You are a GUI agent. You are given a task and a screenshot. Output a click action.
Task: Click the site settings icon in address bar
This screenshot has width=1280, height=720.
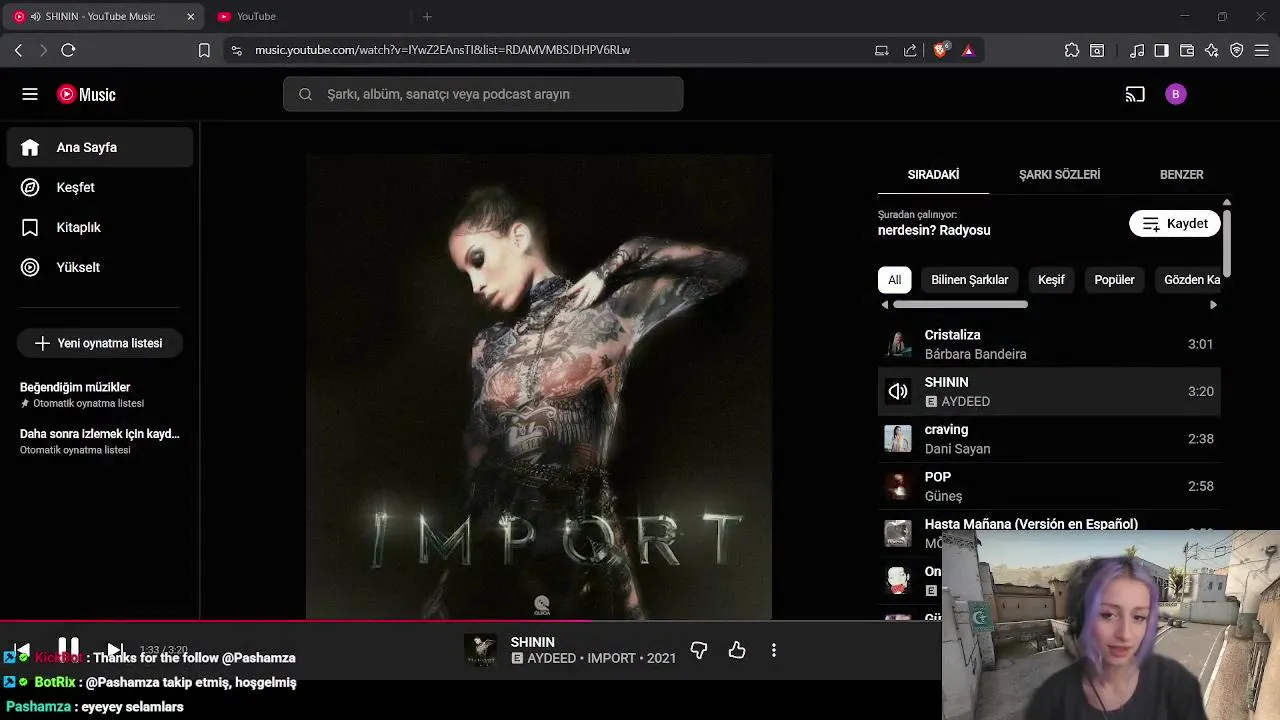(x=236, y=50)
